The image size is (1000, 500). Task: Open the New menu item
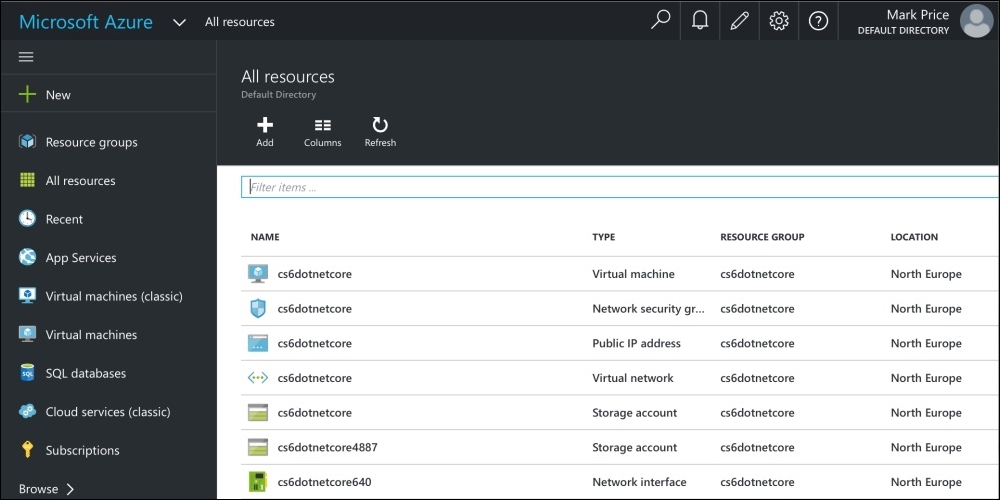(x=58, y=95)
